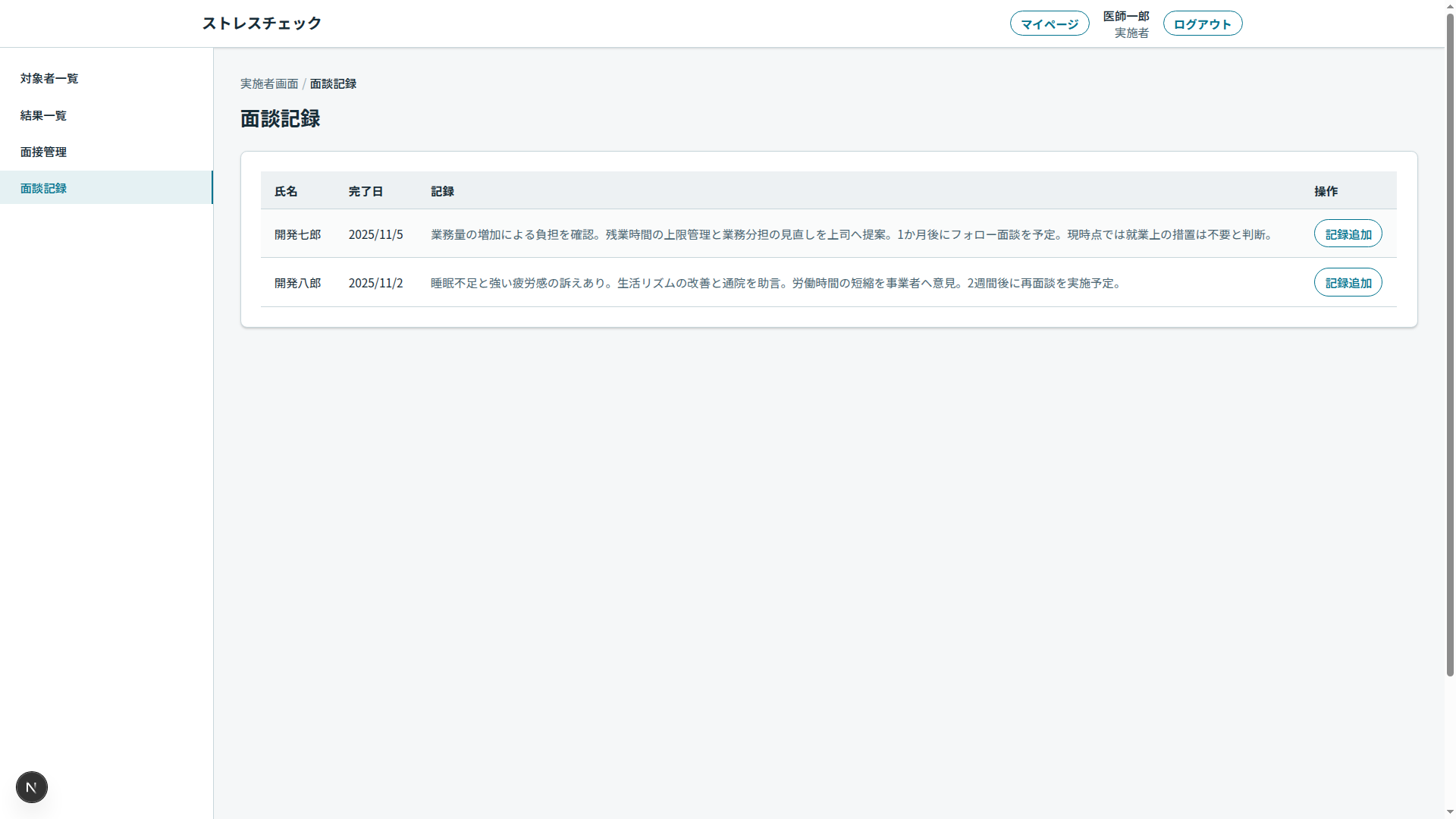Select 面接管理 in the sidebar
1456x819 pixels.
[x=106, y=152]
